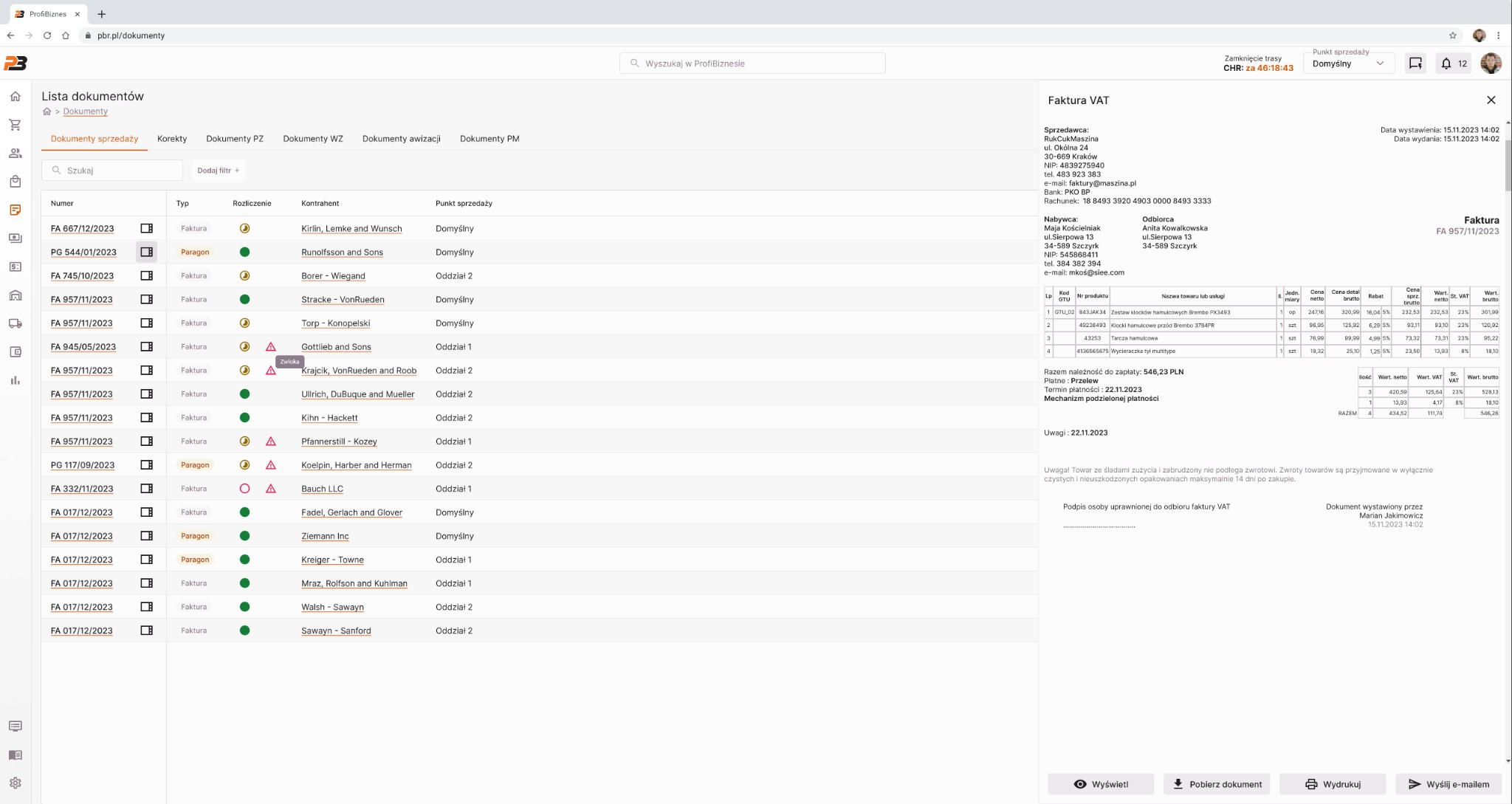Toggle preview icon for FA 667/12/2023 row
This screenshot has height=804, width=1512.
[146, 229]
